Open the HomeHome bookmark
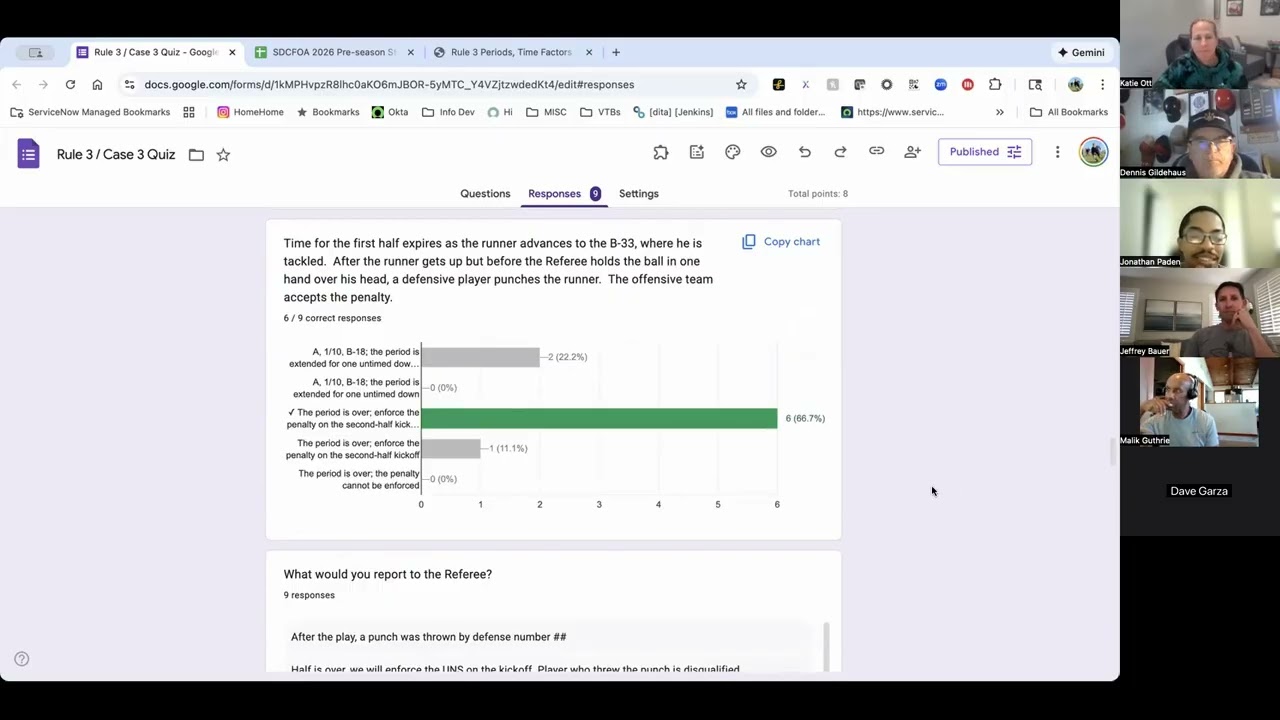The image size is (1280, 720). [x=250, y=112]
